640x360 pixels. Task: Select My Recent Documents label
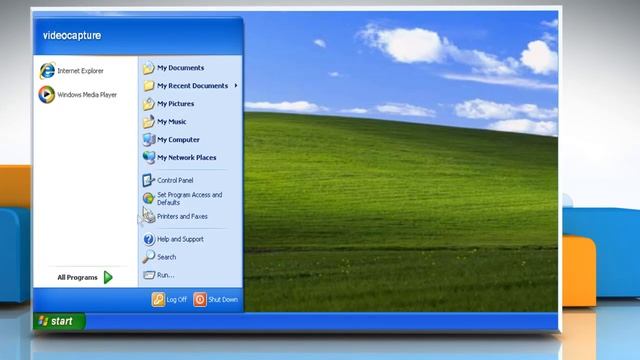[x=193, y=86]
